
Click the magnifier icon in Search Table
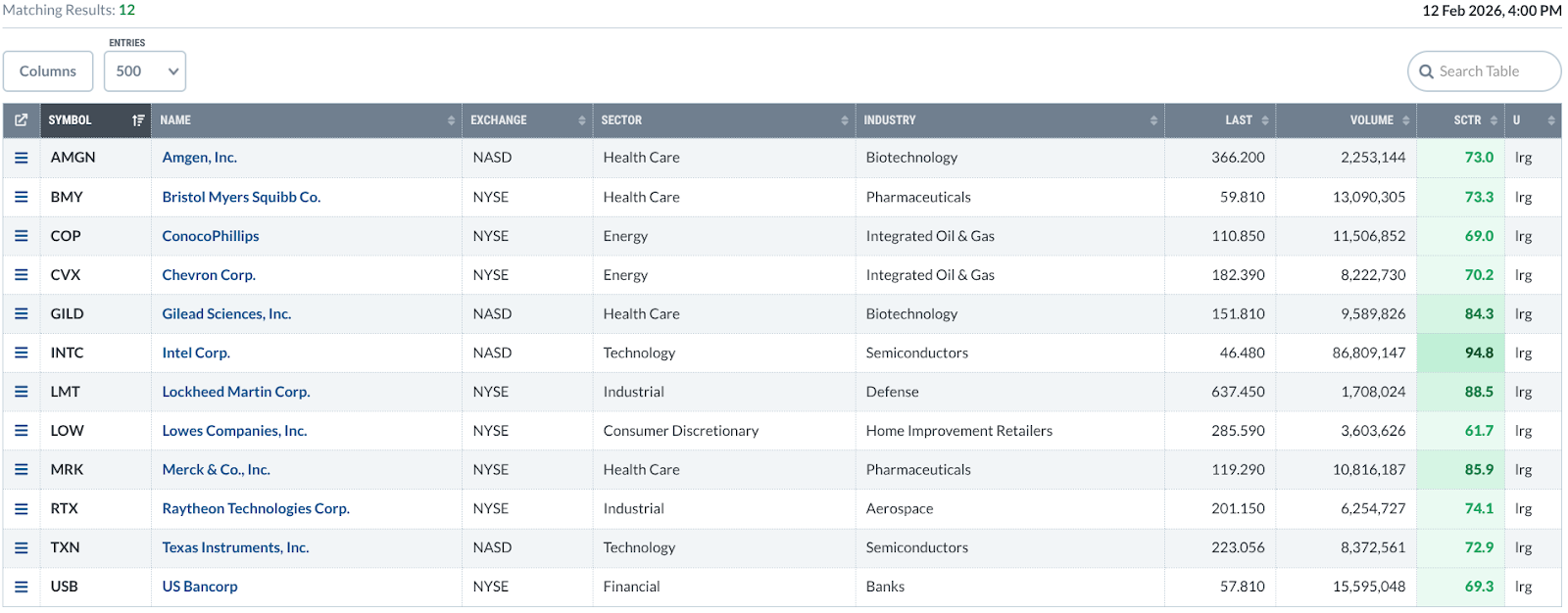[1426, 71]
